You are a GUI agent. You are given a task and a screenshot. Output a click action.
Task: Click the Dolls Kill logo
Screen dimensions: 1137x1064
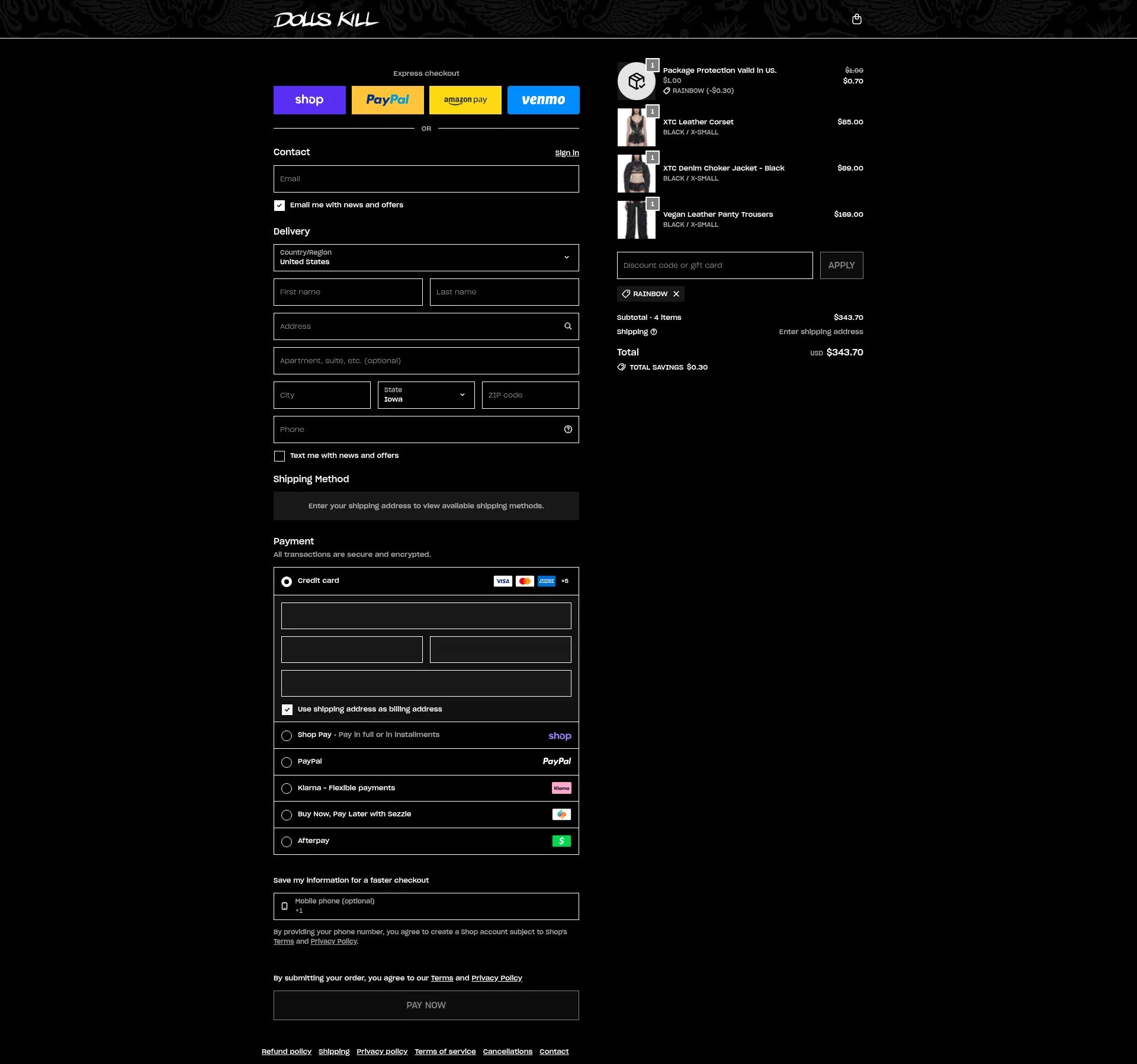[x=326, y=20]
